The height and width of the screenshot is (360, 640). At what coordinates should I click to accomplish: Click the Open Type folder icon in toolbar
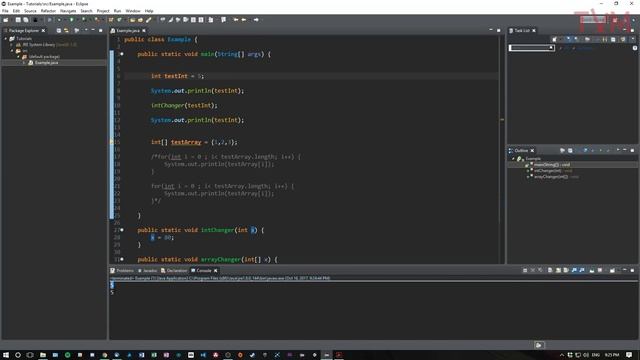133,20
